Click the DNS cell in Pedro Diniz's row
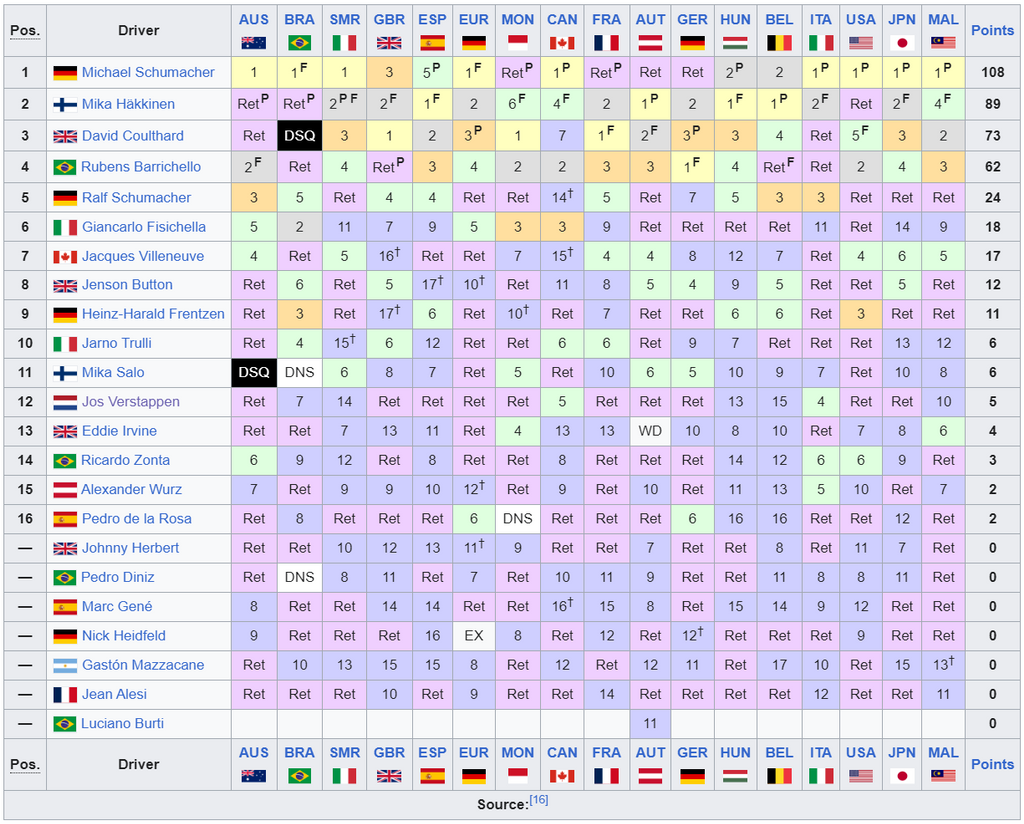 [300, 577]
